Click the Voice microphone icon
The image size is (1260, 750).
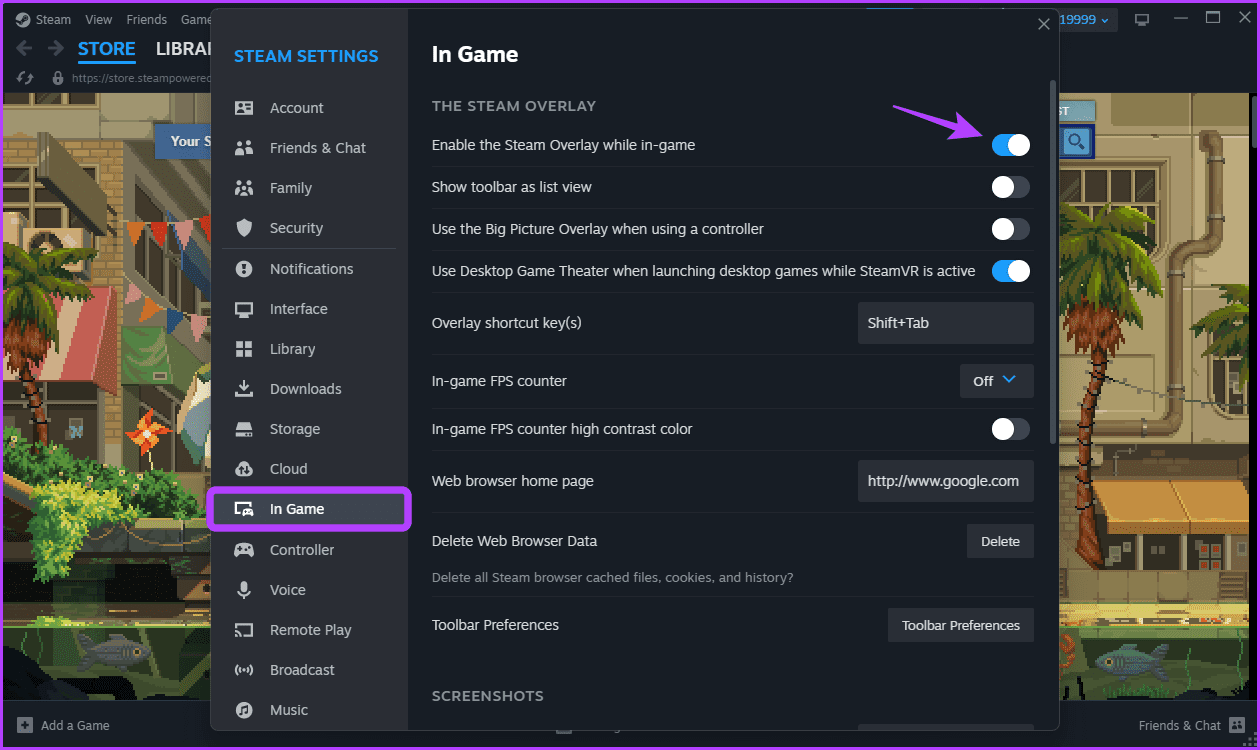(x=244, y=590)
